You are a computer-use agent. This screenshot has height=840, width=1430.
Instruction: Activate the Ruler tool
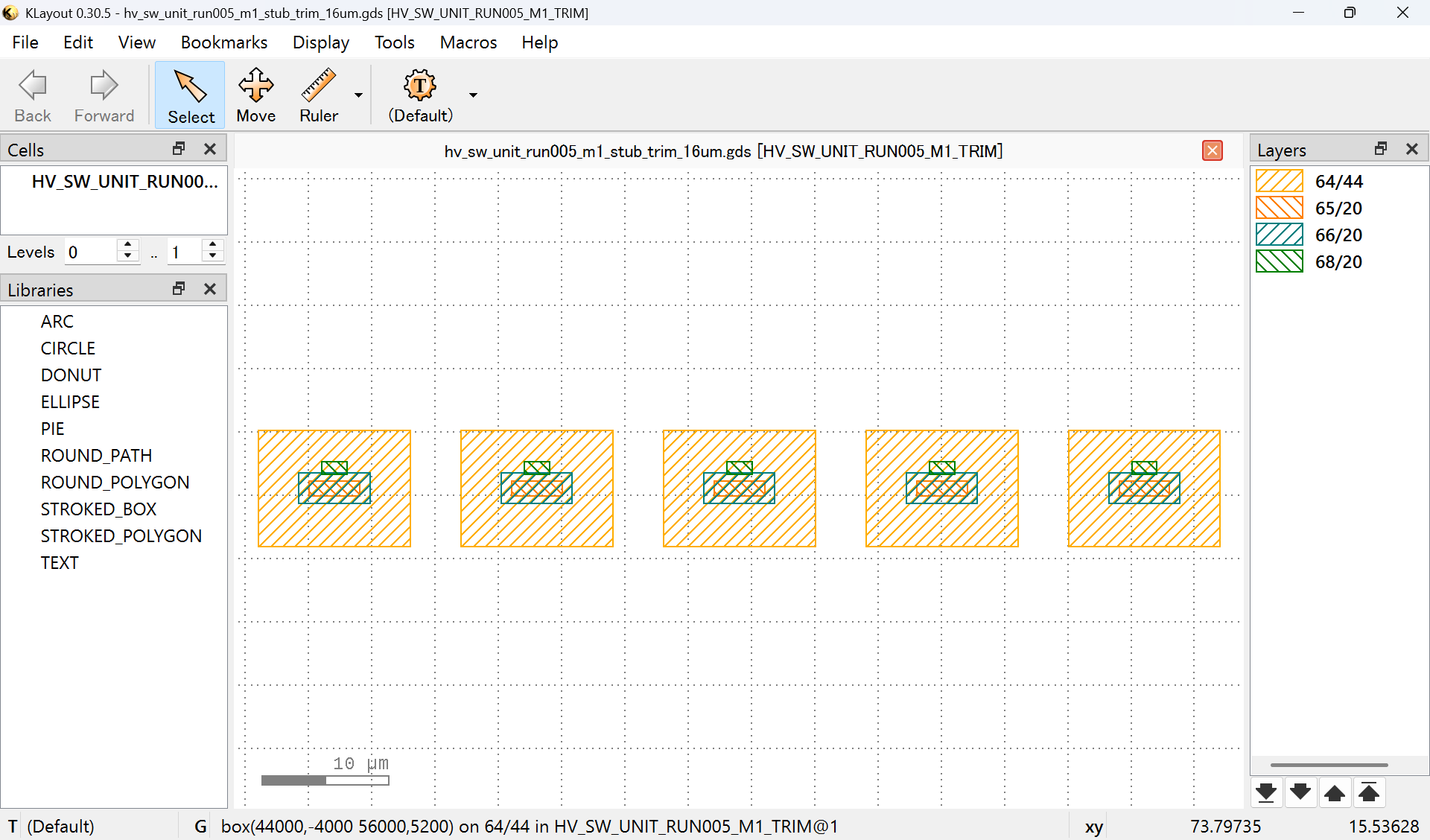[x=318, y=95]
